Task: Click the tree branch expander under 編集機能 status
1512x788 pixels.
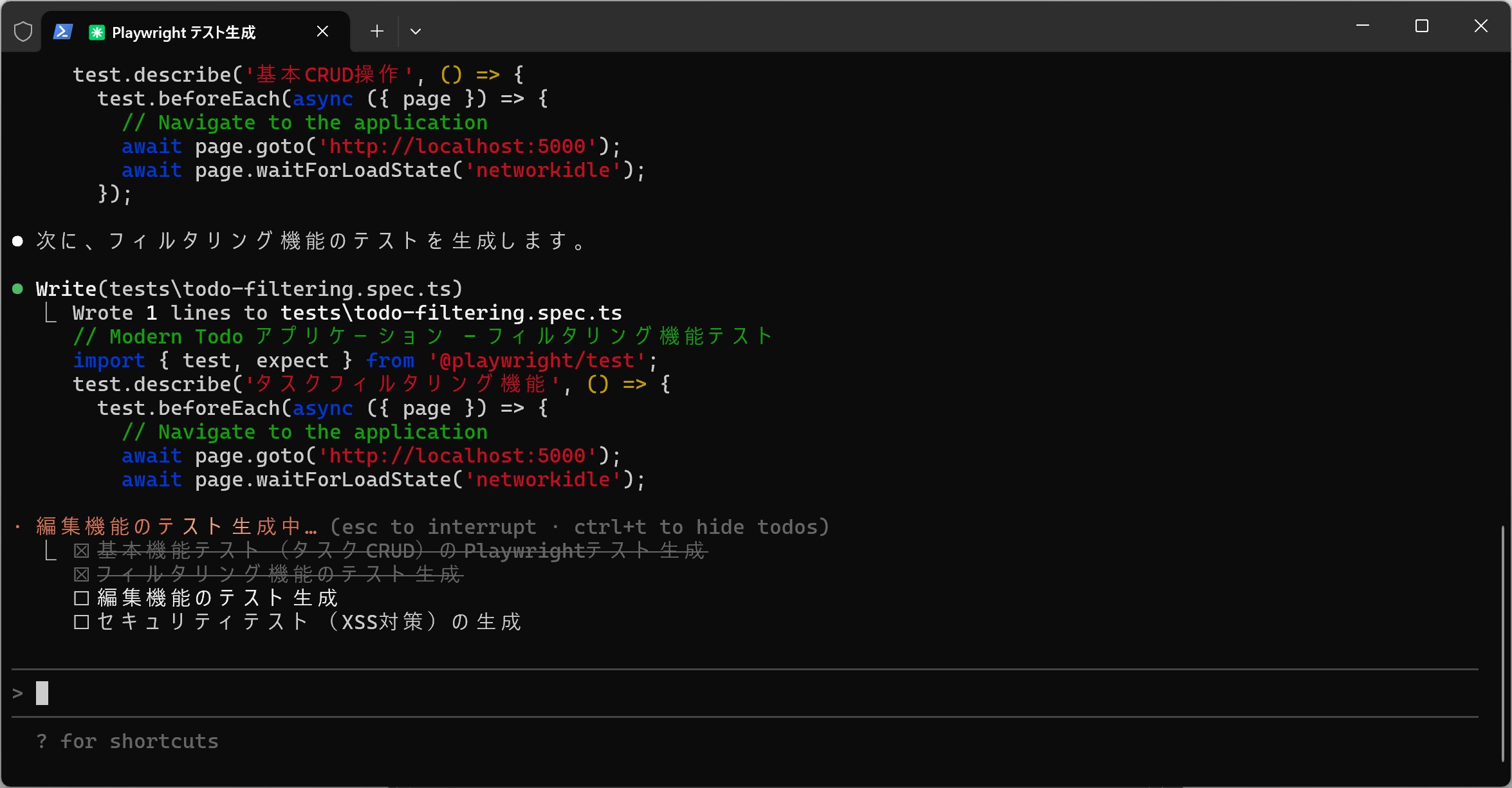Action: [x=51, y=551]
